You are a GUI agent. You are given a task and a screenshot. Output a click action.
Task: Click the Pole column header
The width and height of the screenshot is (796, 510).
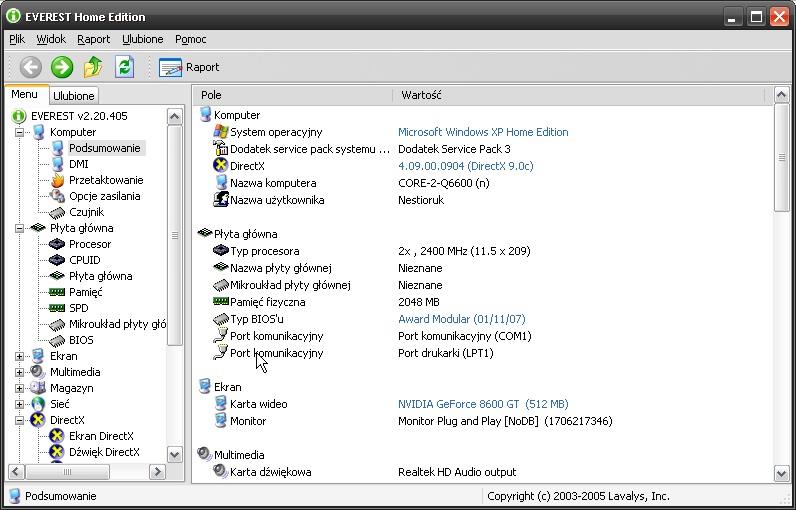coord(292,95)
